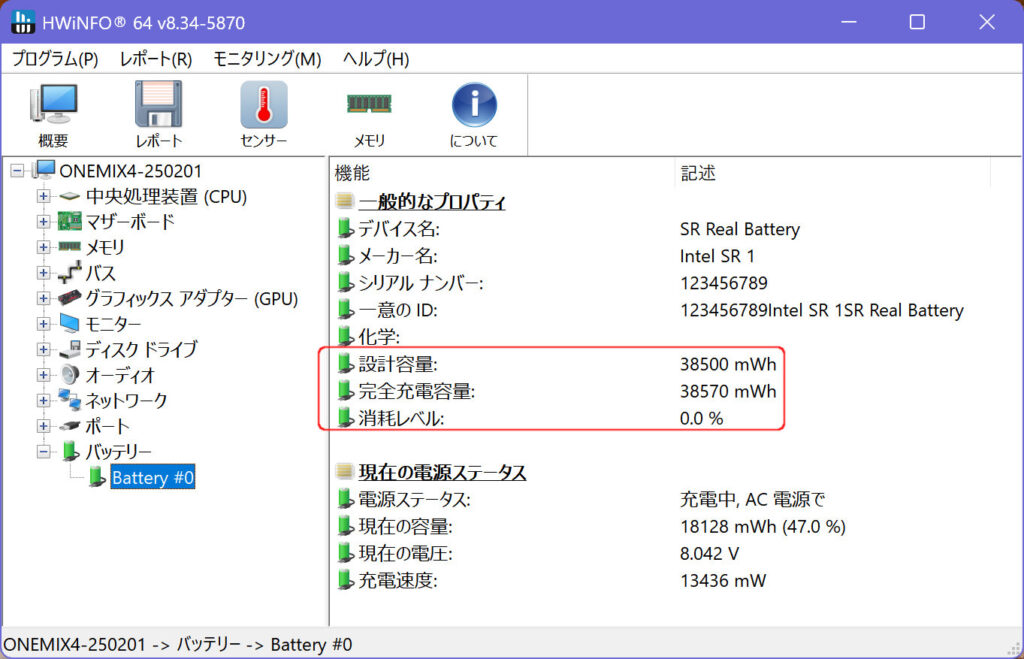Select the 充電速度 row in list
The height and width of the screenshot is (659, 1024).
398,580
